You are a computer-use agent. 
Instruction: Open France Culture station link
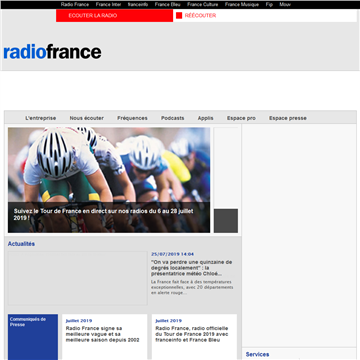tap(203, 5)
